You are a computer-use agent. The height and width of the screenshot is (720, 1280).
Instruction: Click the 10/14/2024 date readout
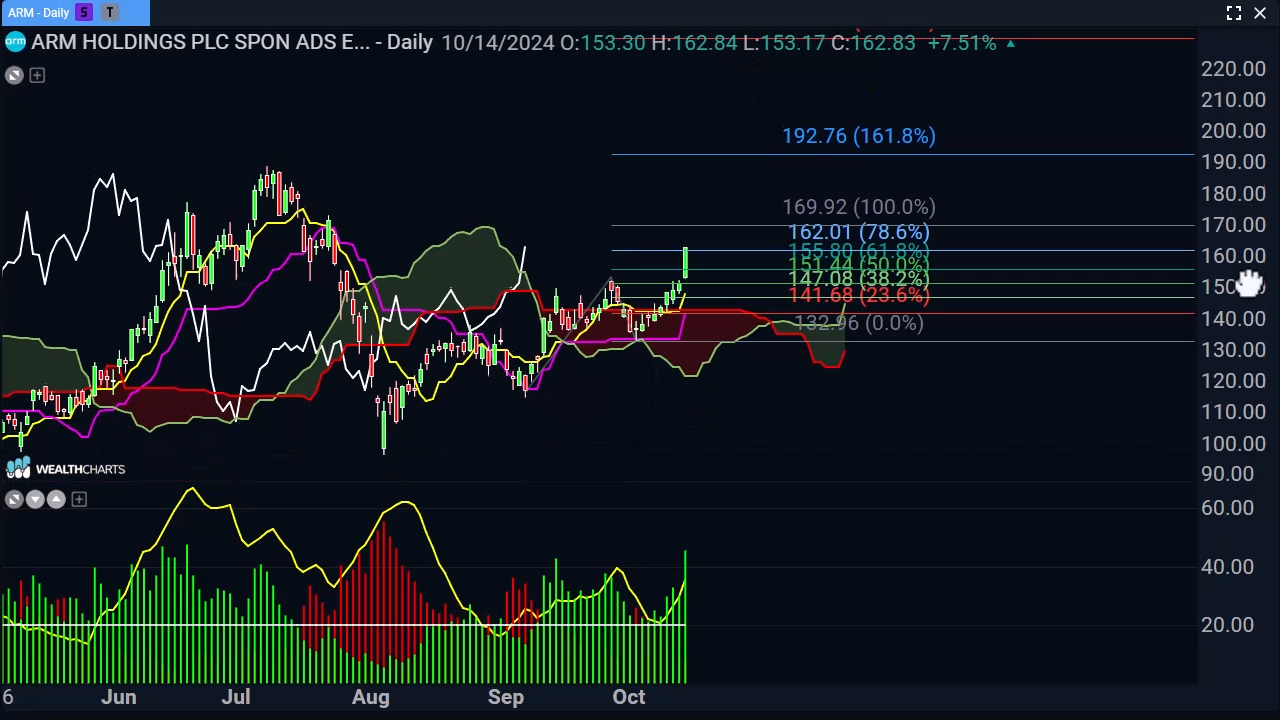497,43
